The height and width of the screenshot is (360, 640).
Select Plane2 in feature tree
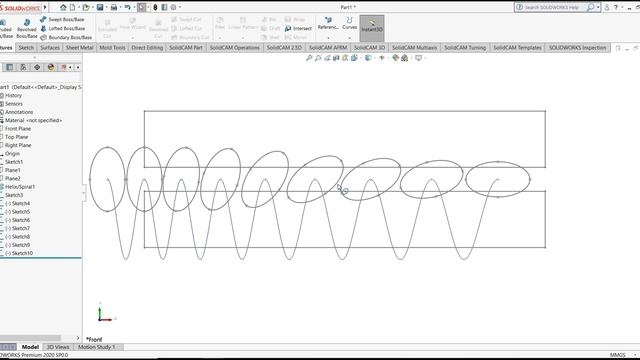[12, 178]
